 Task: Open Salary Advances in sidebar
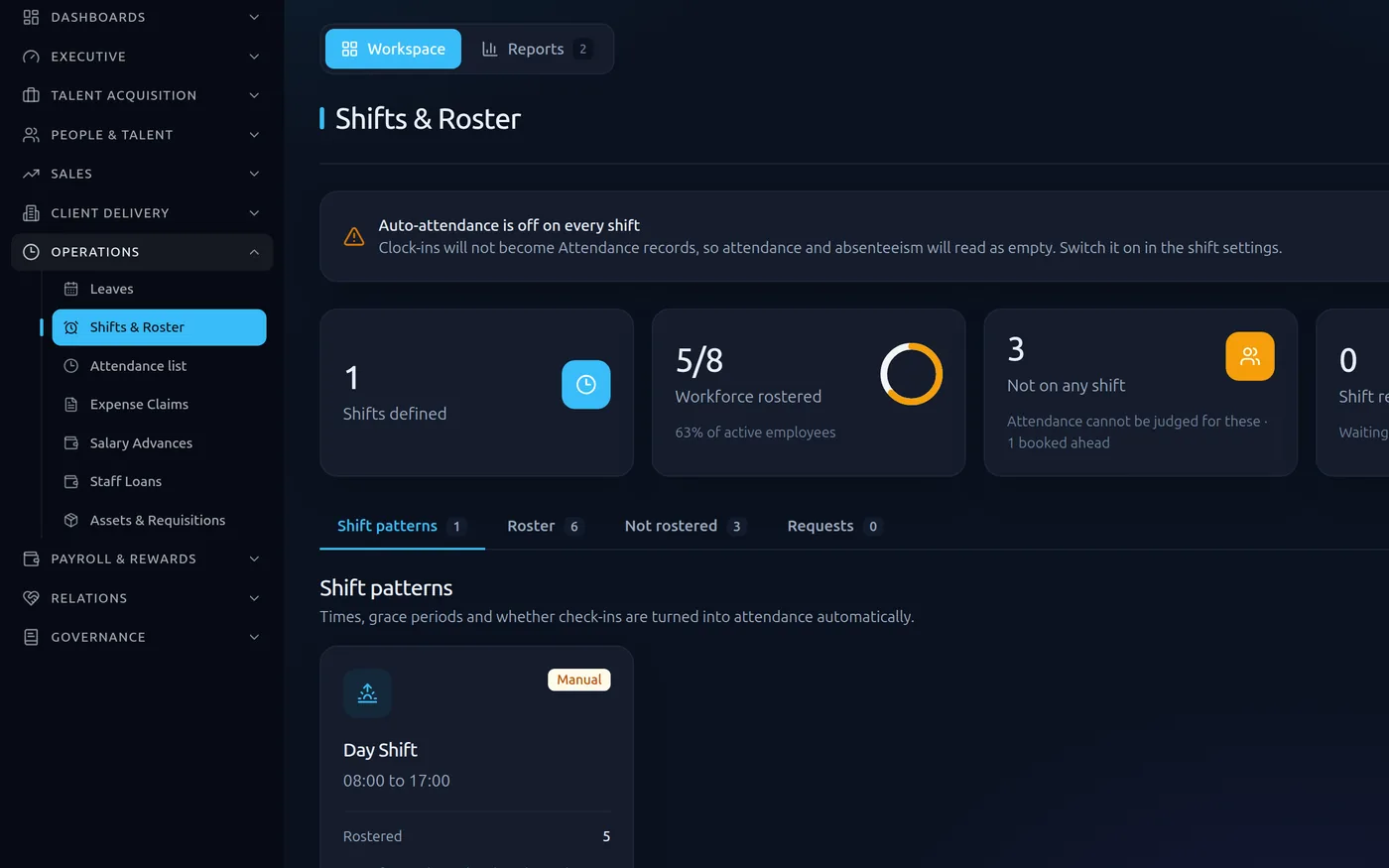pyautogui.click(x=159, y=443)
